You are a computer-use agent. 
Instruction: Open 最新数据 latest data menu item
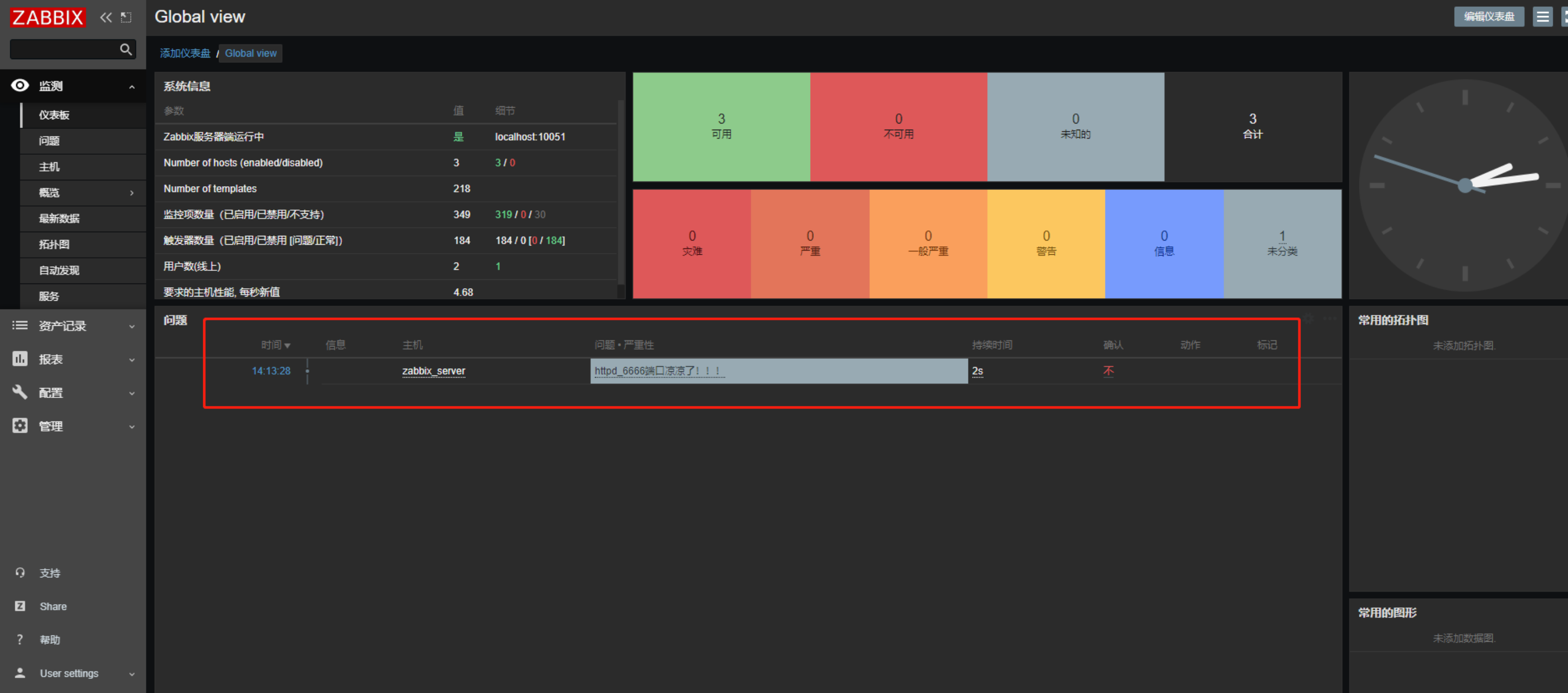click(59, 219)
